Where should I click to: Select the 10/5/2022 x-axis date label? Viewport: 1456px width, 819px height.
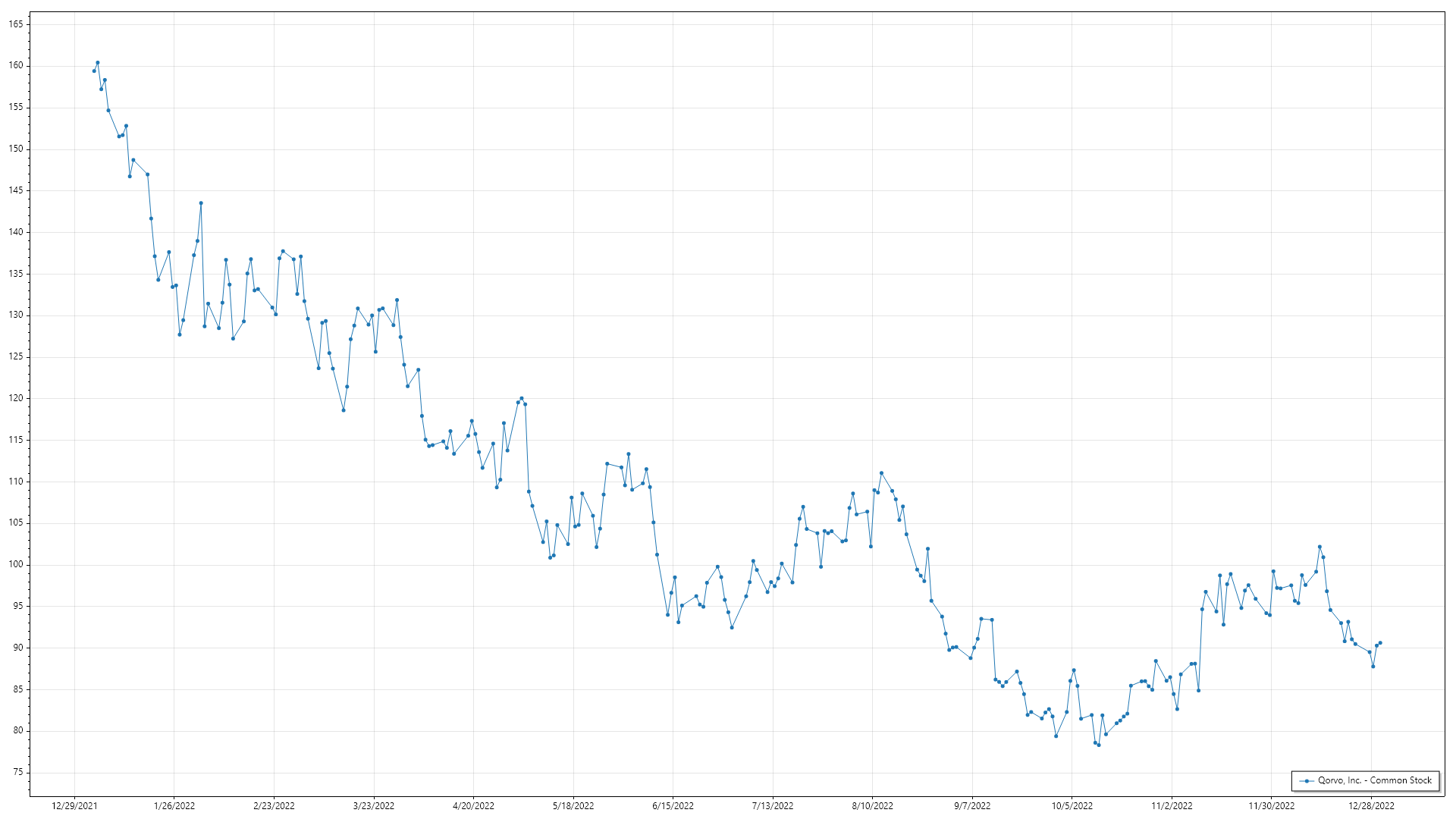point(1072,806)
